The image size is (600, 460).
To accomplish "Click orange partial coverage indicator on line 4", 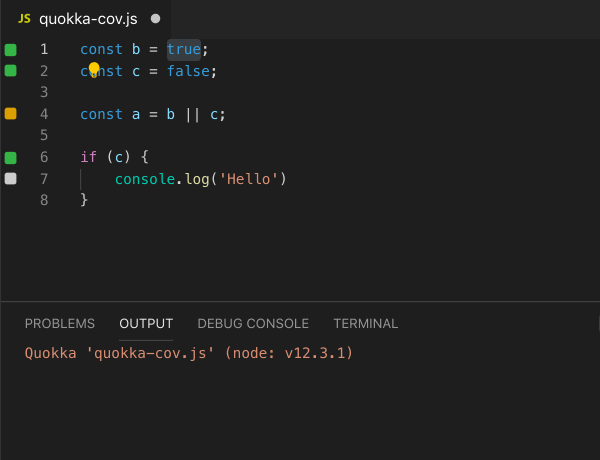I will click(10, 114).
